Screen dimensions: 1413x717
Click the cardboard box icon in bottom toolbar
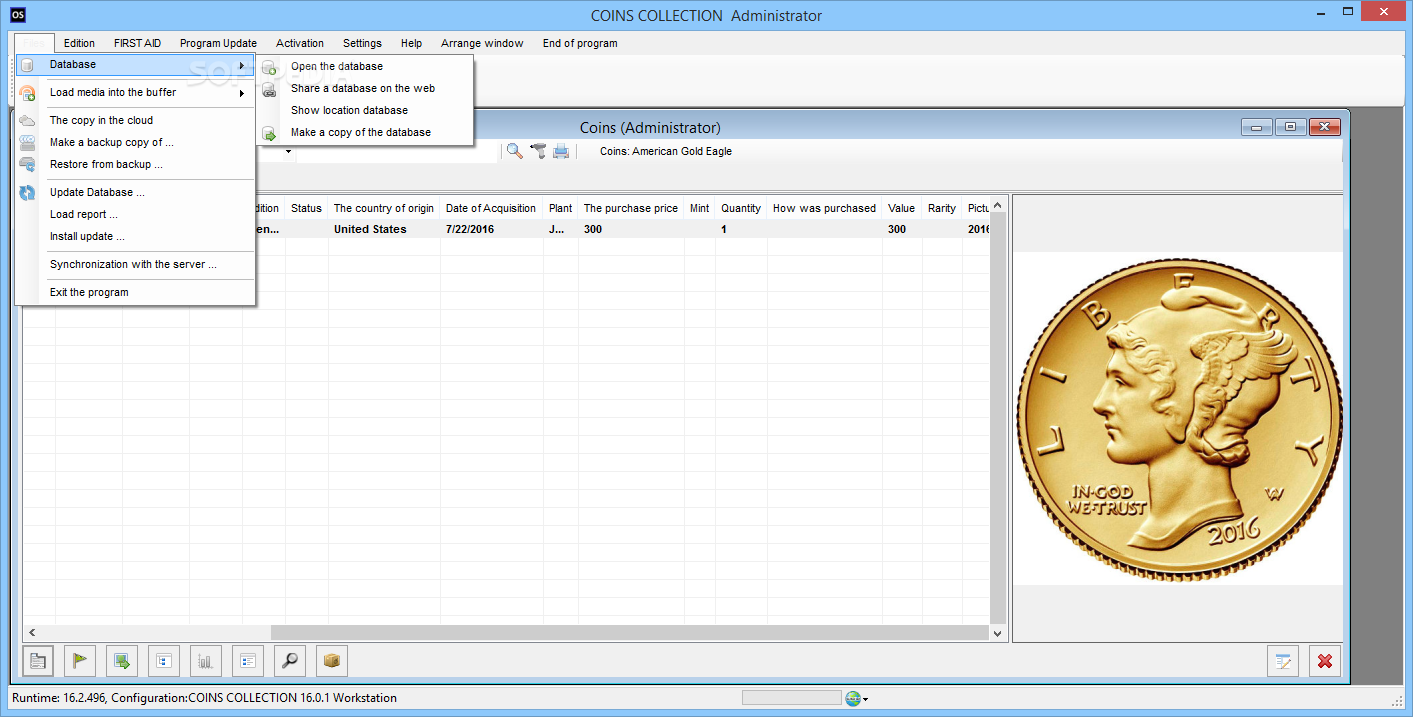tap(332, 661)
